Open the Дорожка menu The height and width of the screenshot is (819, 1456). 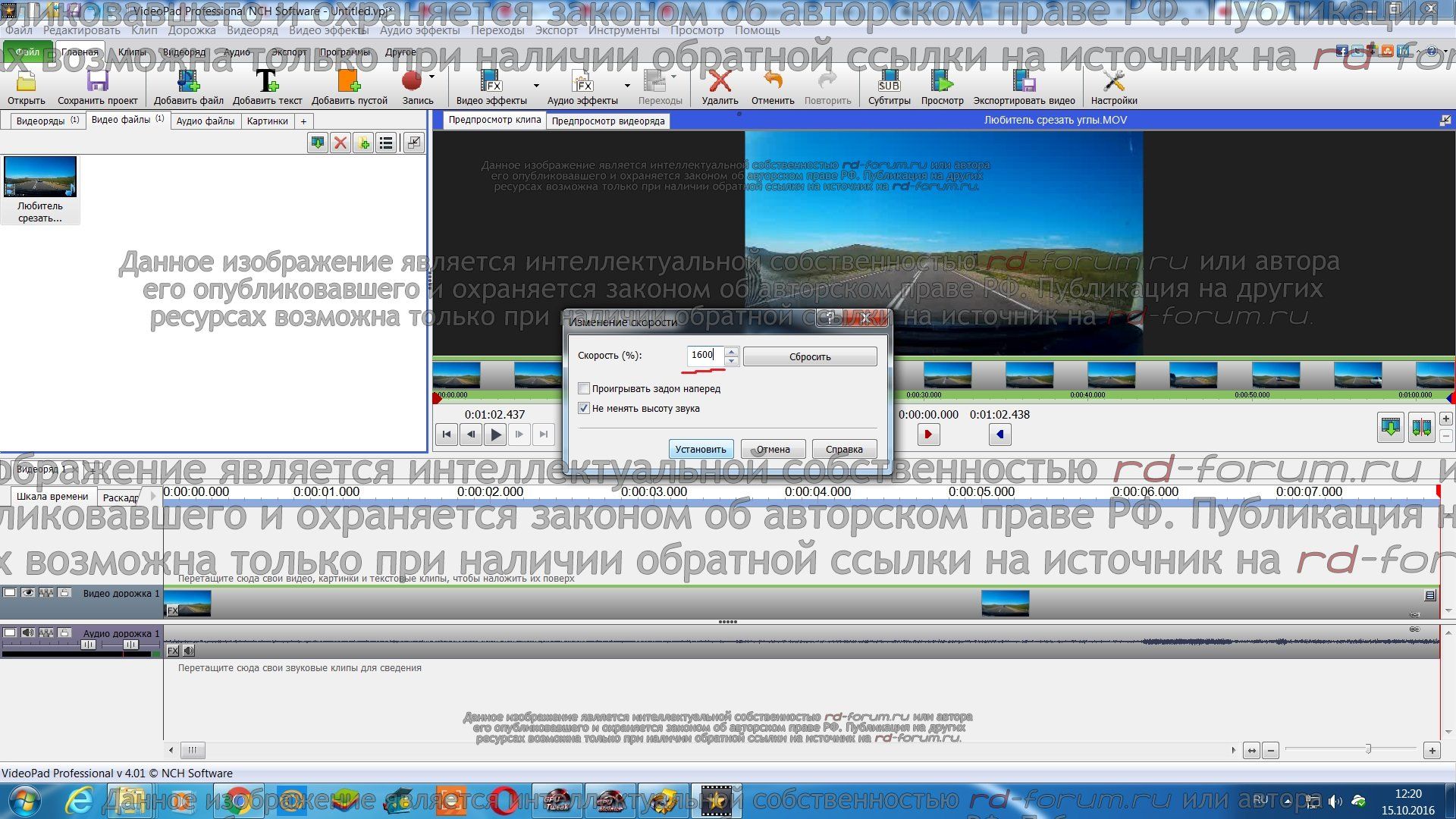[x=192, y=30]
